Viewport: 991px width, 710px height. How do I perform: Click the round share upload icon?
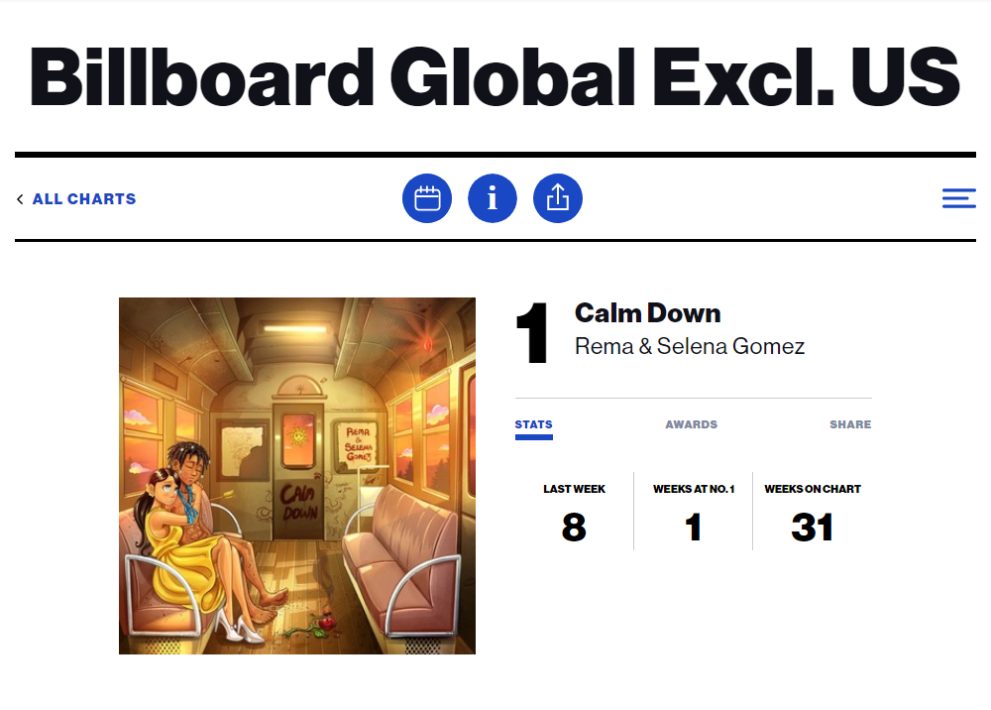coord(557,198)
